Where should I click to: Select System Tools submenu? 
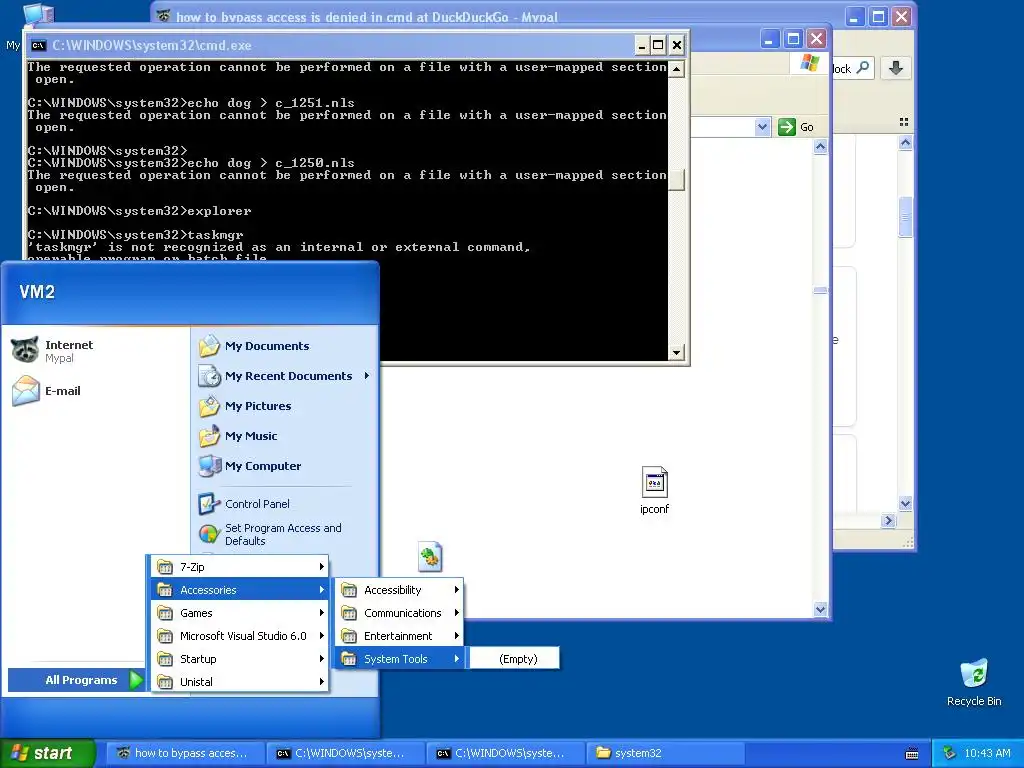point(399,659)
